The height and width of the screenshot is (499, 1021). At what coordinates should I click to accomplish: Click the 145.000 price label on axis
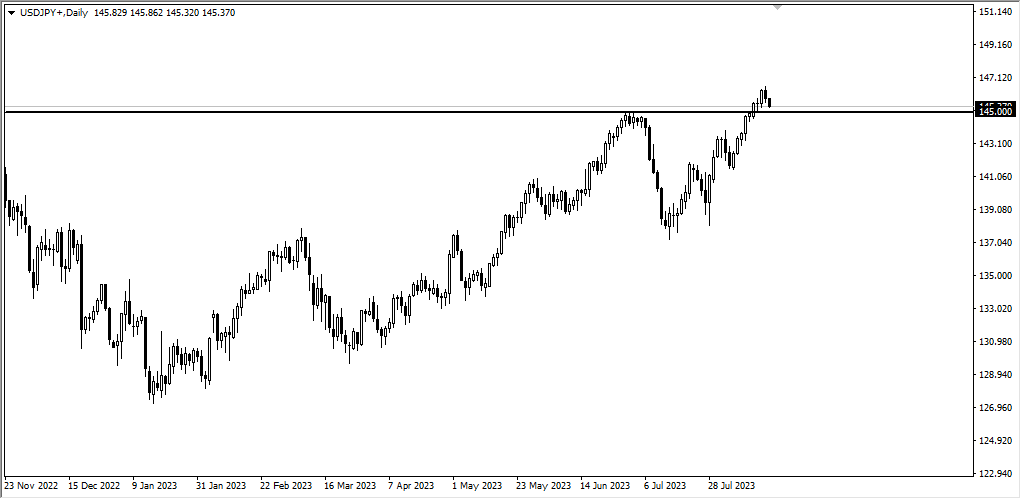click(x=996, y=112)
